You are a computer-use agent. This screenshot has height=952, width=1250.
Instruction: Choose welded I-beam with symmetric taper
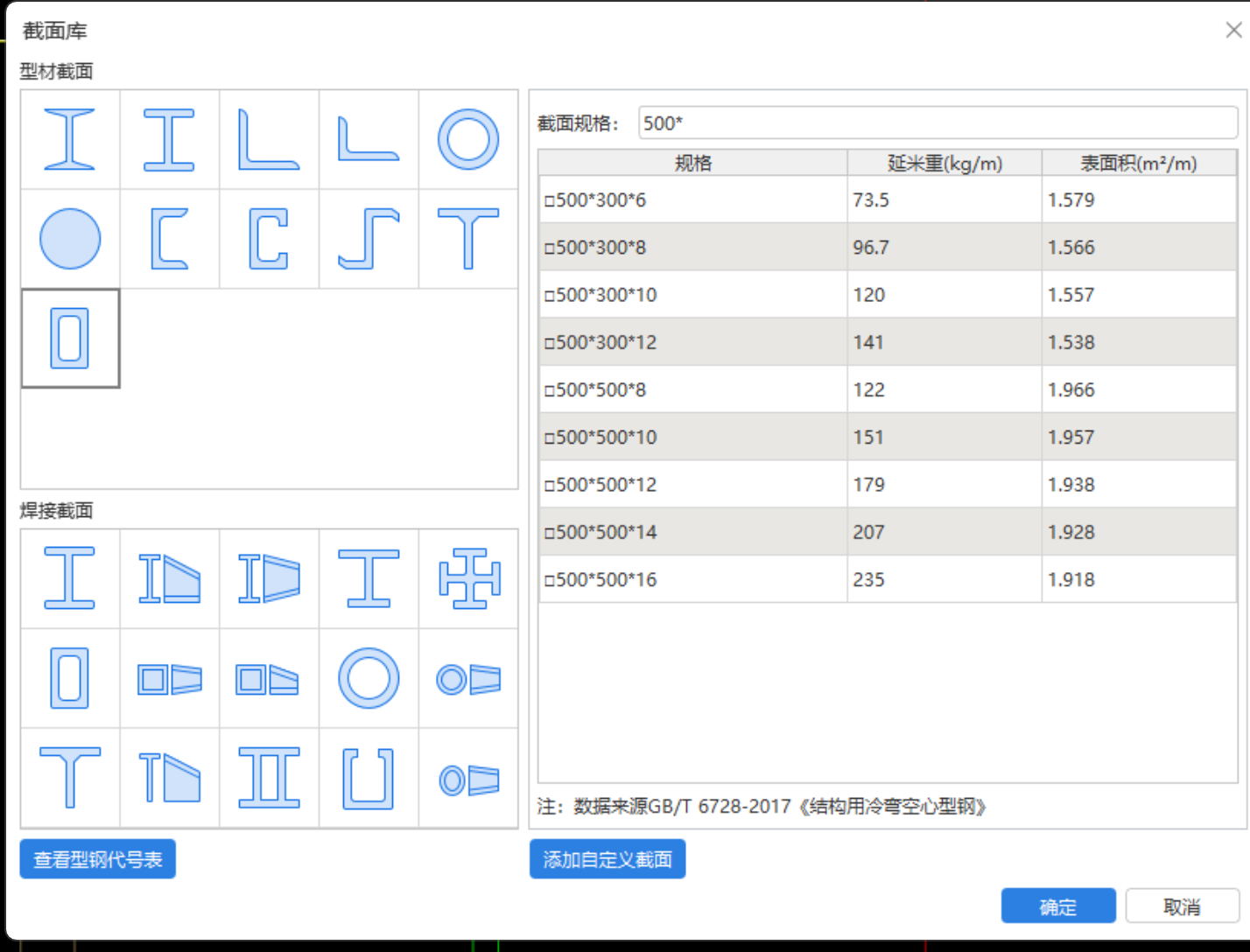pyautogui.click(x=269, y=578)
